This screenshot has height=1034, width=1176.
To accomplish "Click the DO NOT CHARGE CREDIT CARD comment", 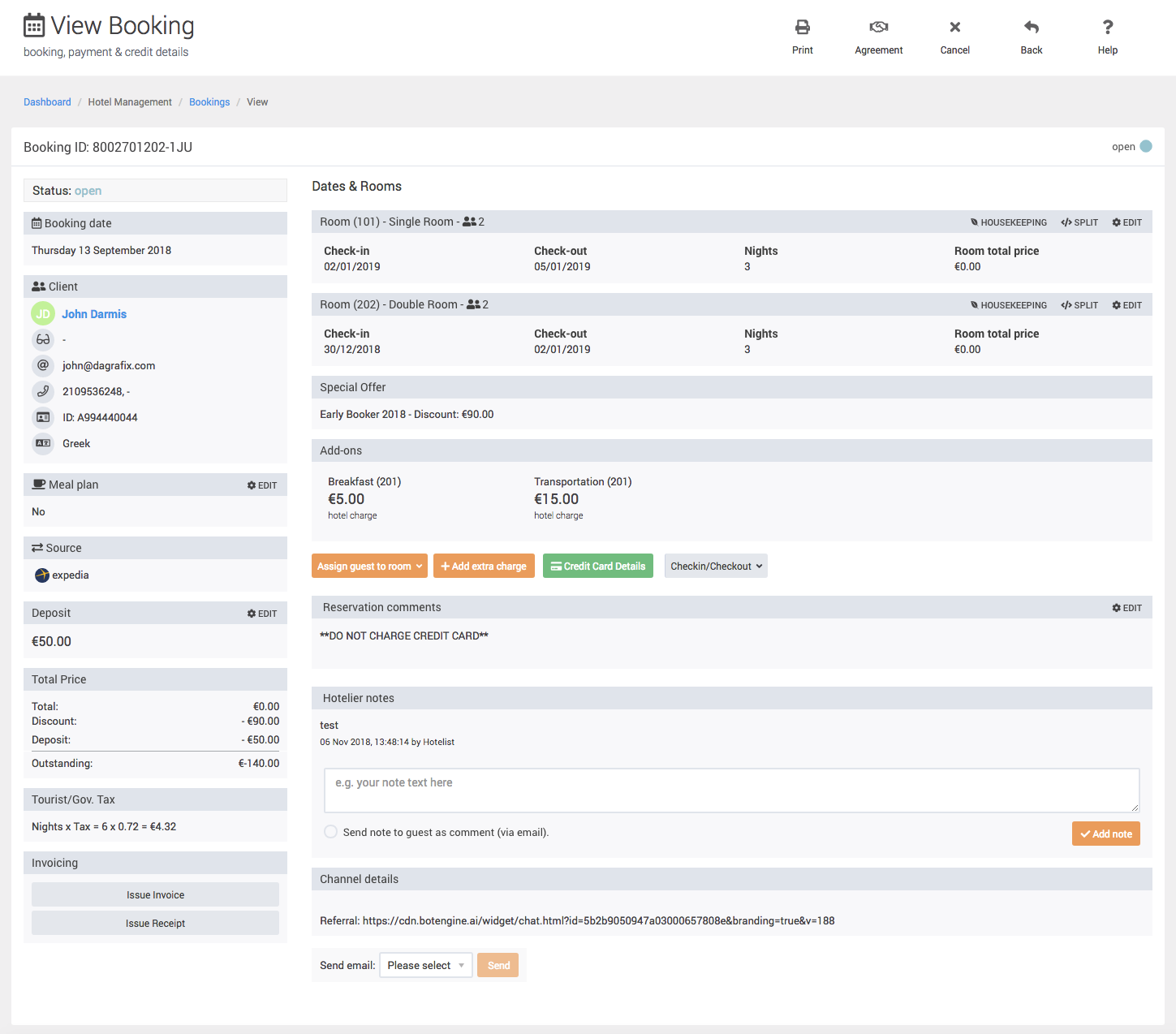I will pos(404,635).
